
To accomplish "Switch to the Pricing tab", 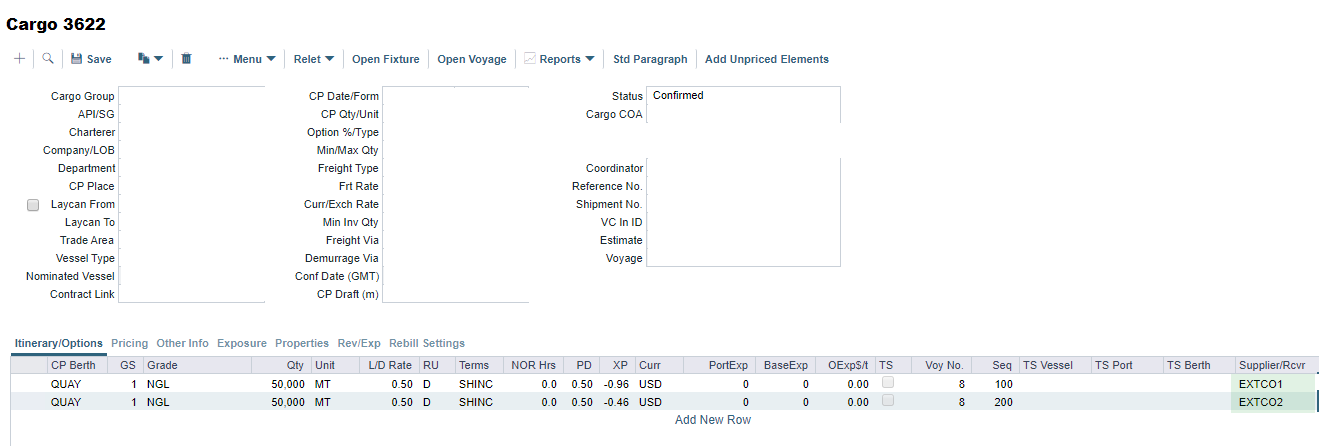I will pos(129,343).
